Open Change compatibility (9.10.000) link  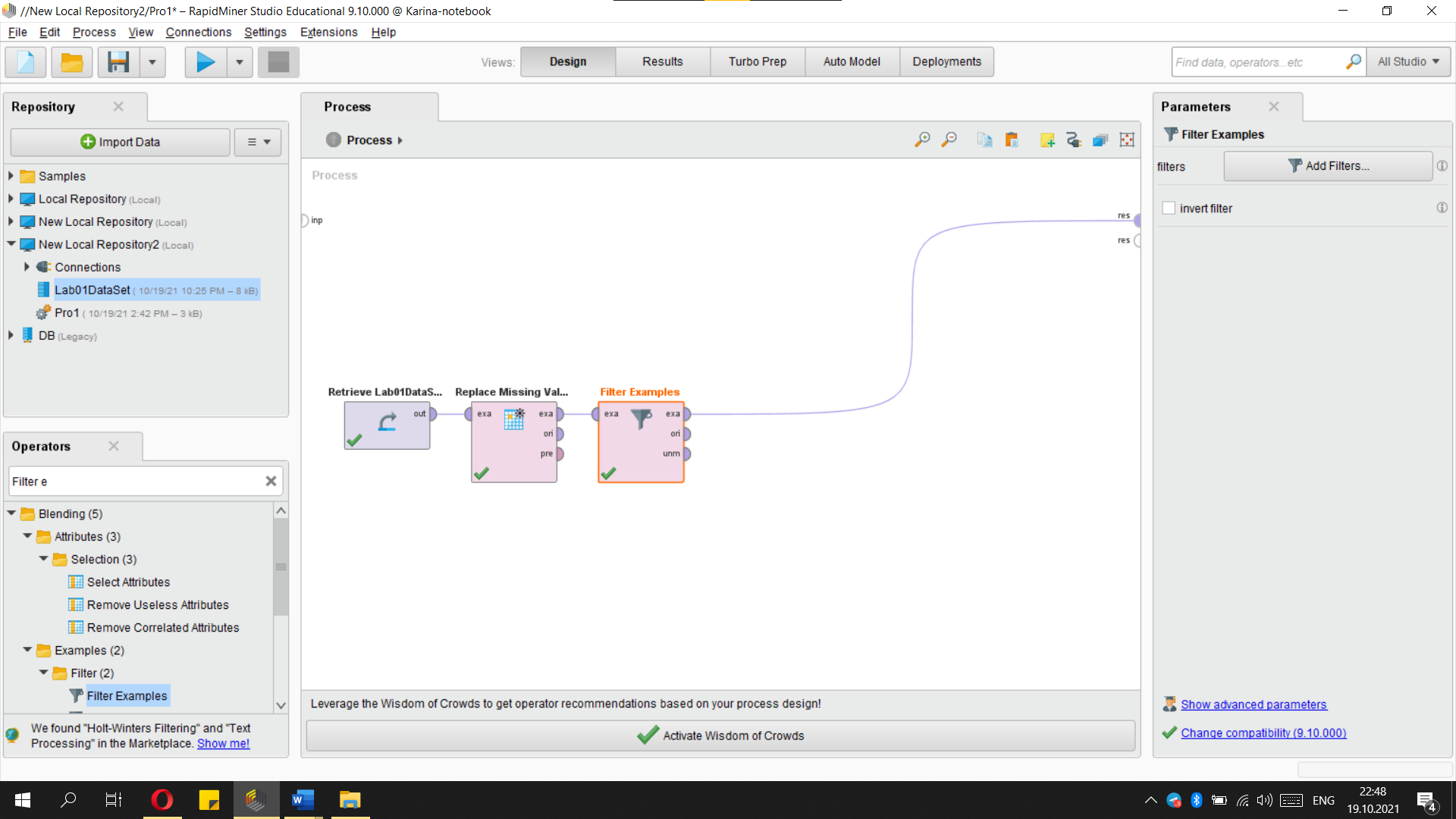click(1263, 733)
